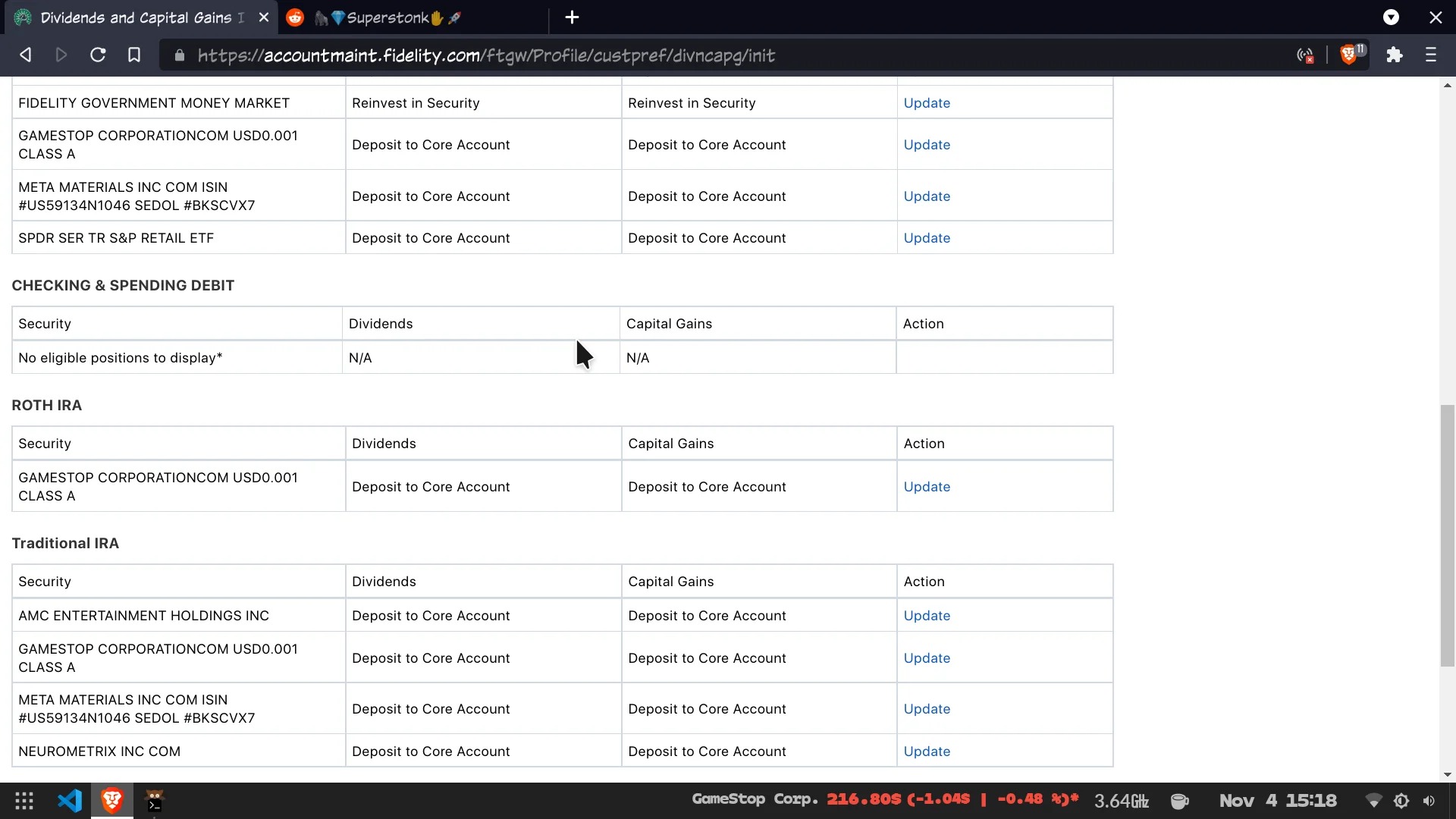Click the browser back navigation arrow
This screenshot has width=1456, height=819.
[x=26, y=55]
